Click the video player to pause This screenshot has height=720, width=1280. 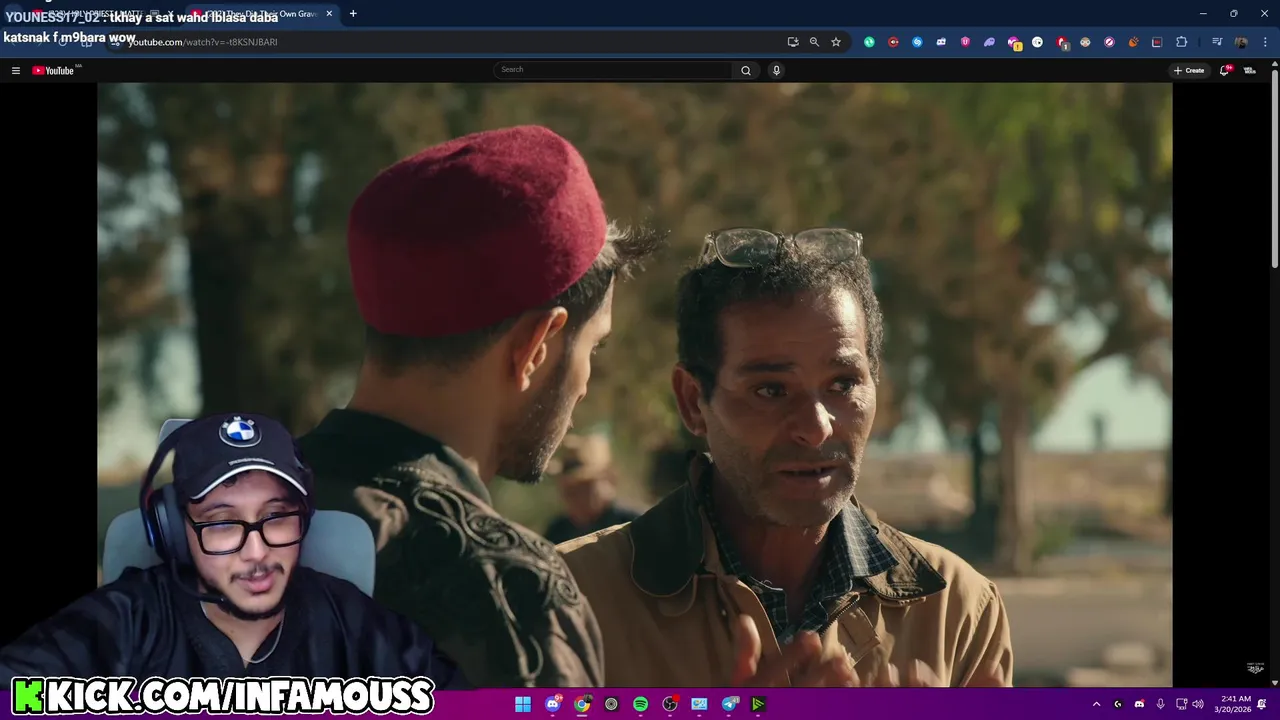tap(634, 385)
